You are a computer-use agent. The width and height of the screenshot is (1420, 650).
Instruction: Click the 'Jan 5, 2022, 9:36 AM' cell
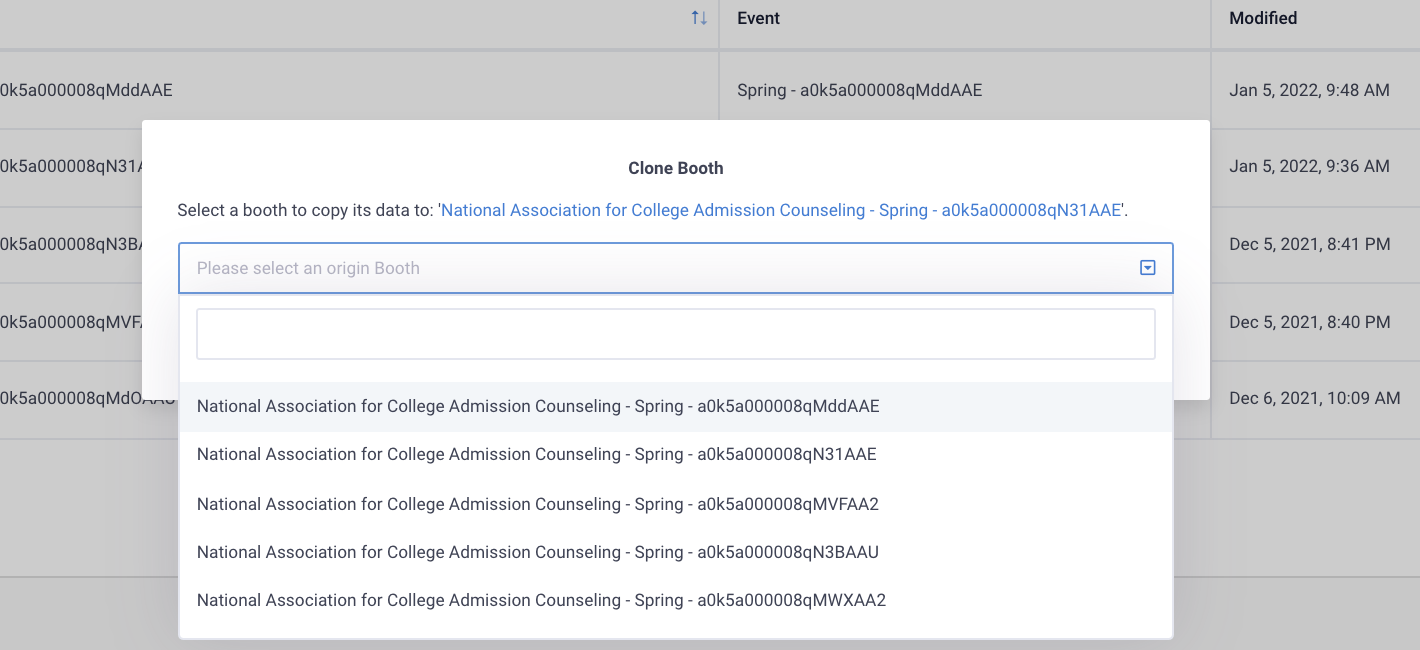1309,166
